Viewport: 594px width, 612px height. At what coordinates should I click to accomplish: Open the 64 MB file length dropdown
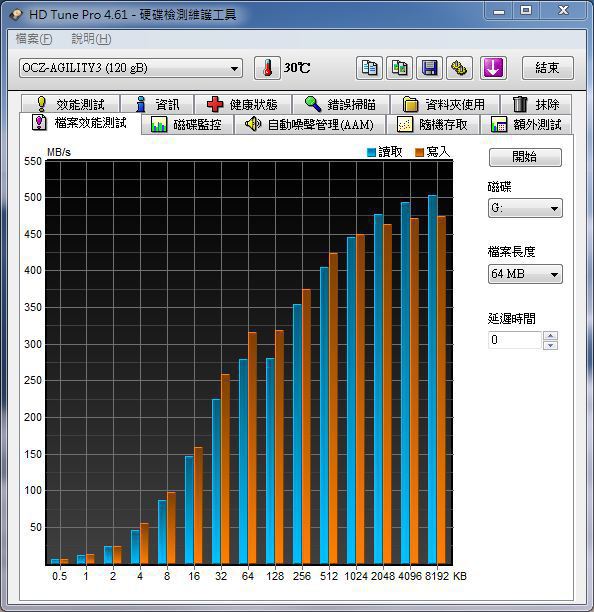pyautogui.click(x=525, y=274)
